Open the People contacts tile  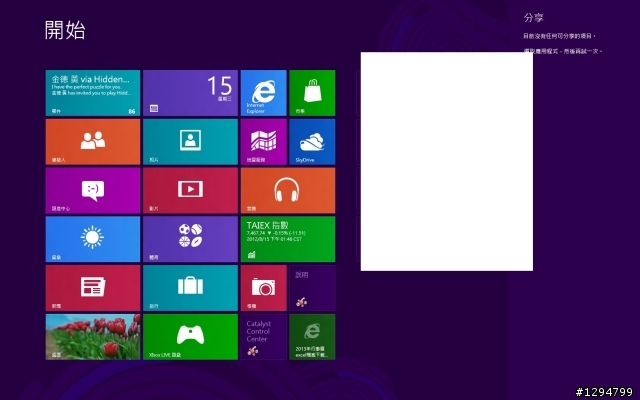93,142
